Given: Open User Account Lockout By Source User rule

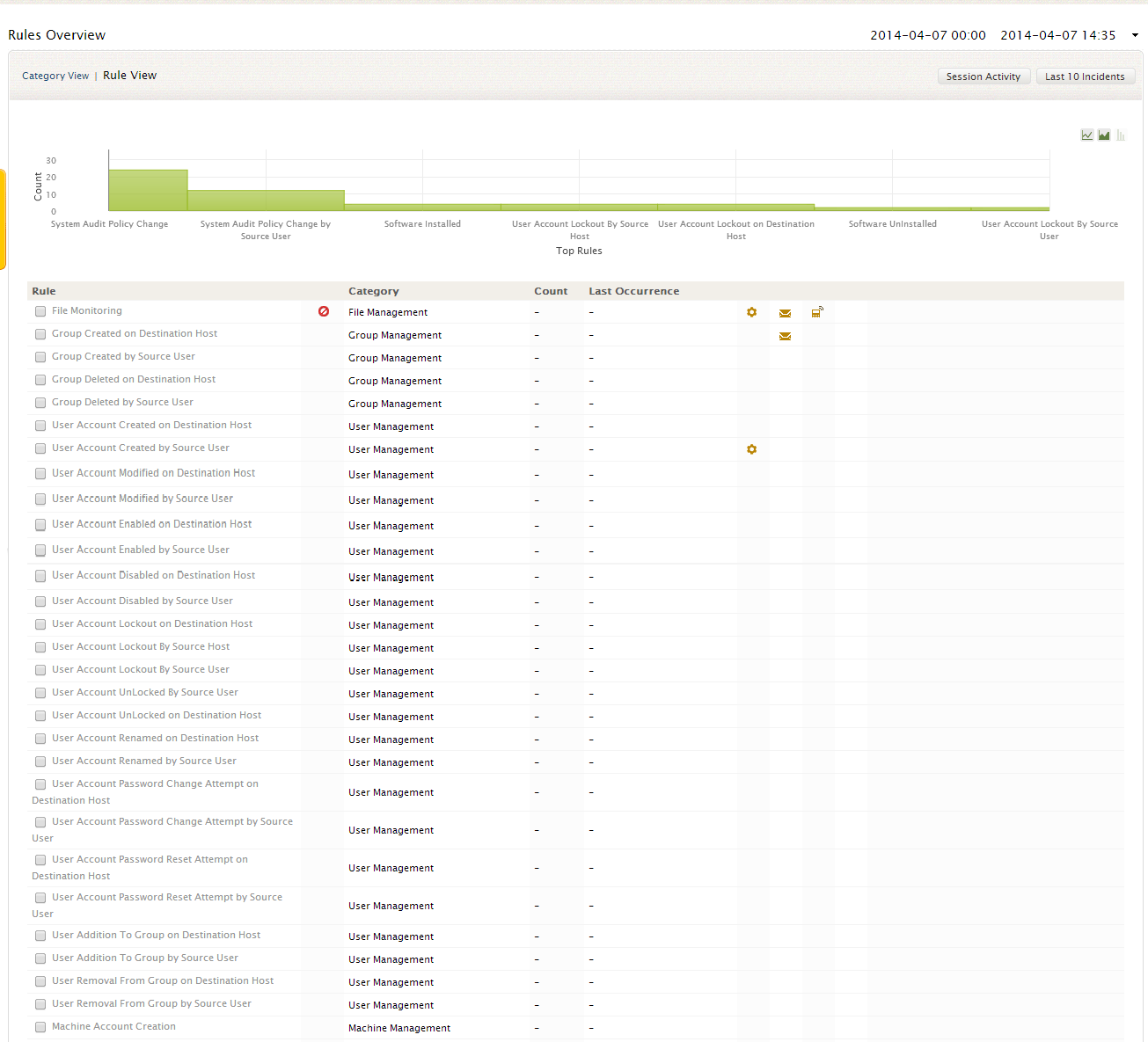Looking at the screenshot, I should tap(141, 670).
